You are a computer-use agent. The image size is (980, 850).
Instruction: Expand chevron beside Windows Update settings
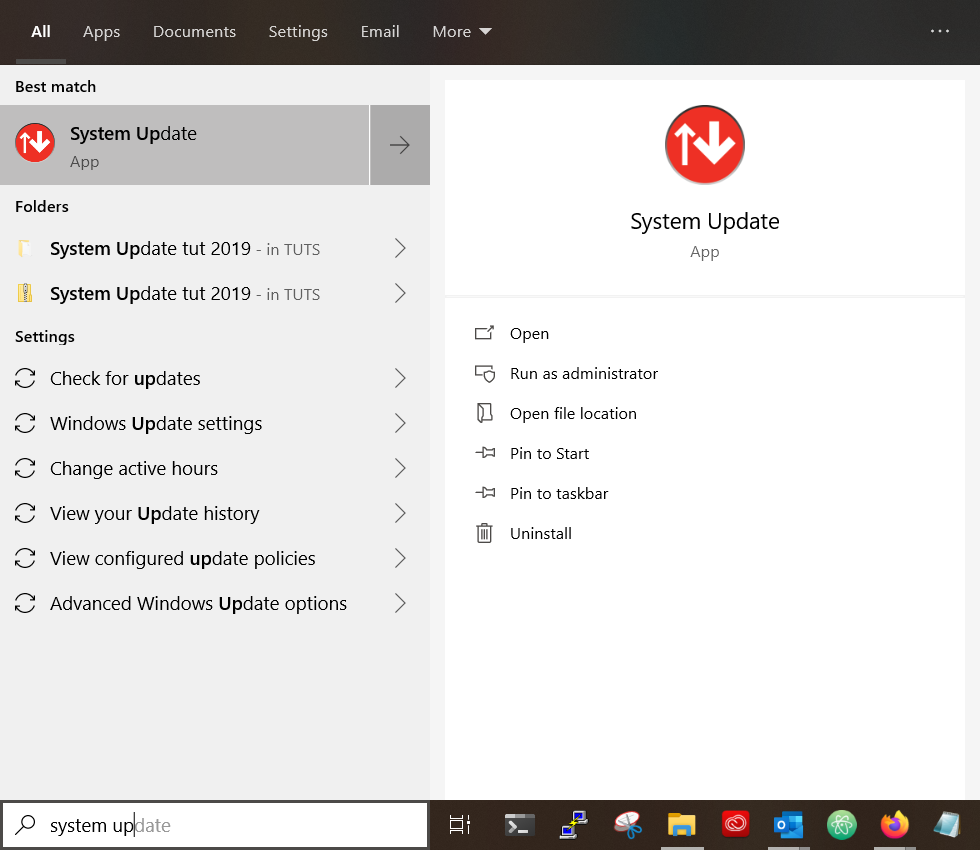coord(401,424)
